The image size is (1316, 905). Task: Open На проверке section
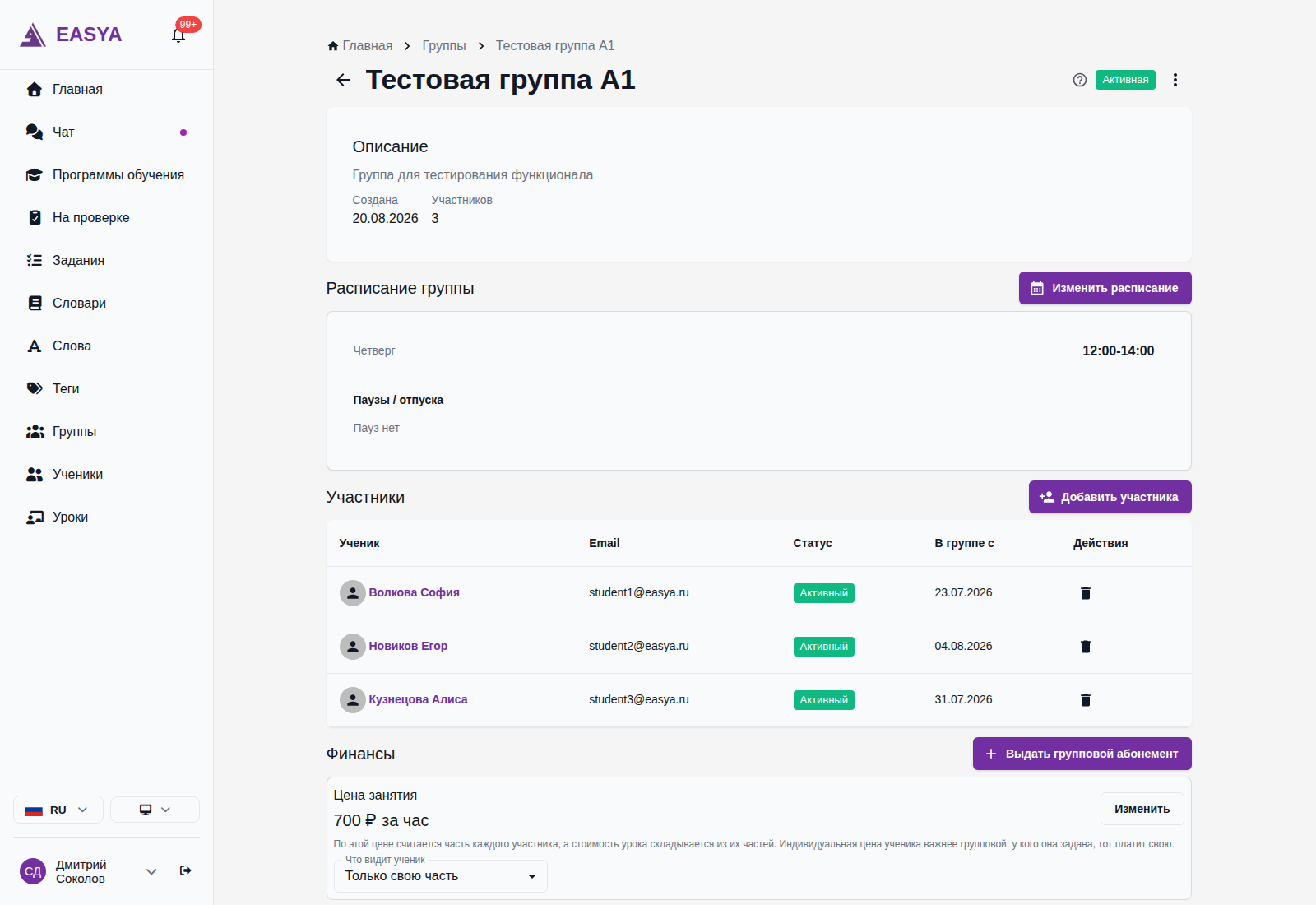[106, 217]
